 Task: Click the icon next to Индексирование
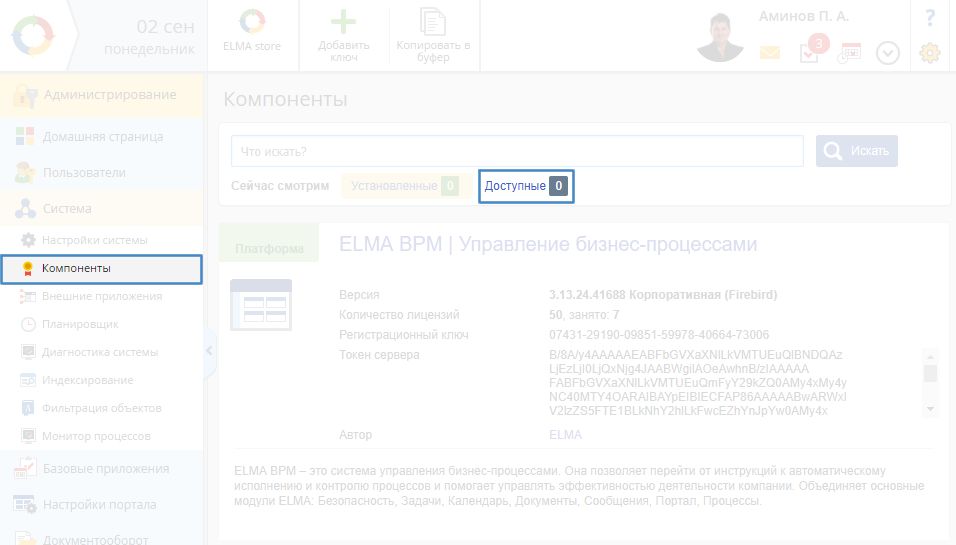28,380
